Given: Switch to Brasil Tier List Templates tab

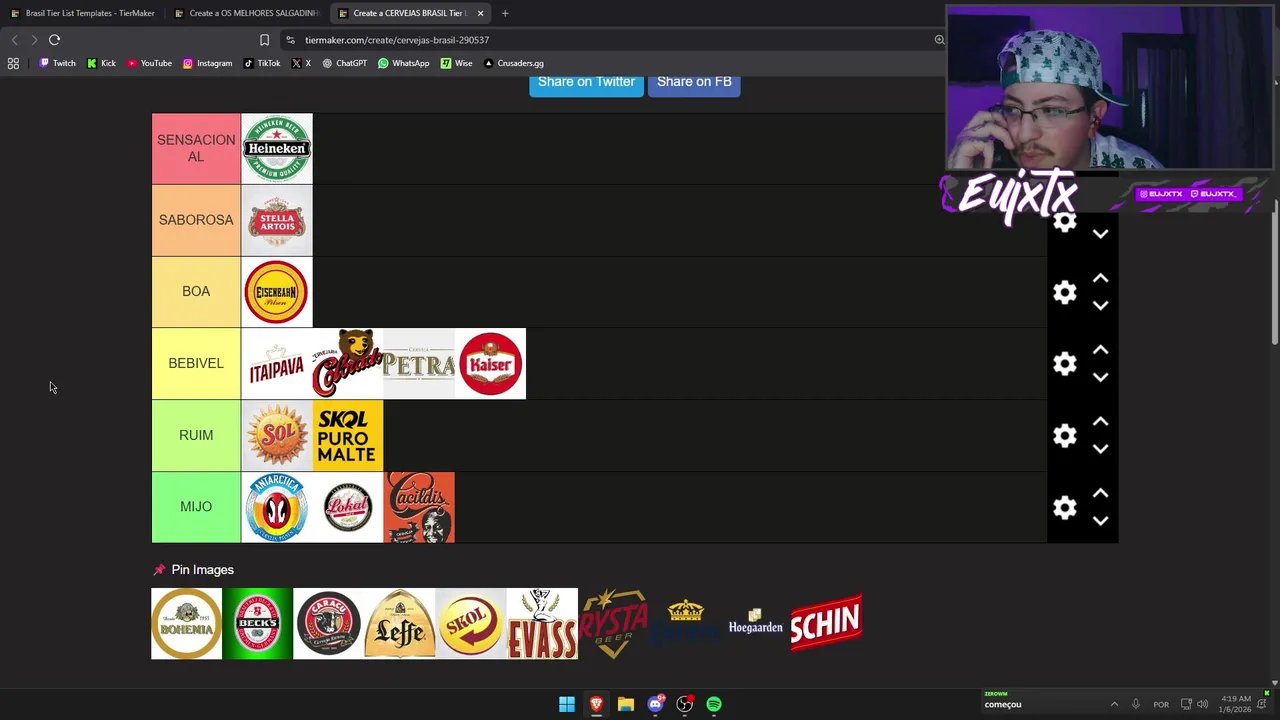Looking at the screenshot, I should (82, 13).
